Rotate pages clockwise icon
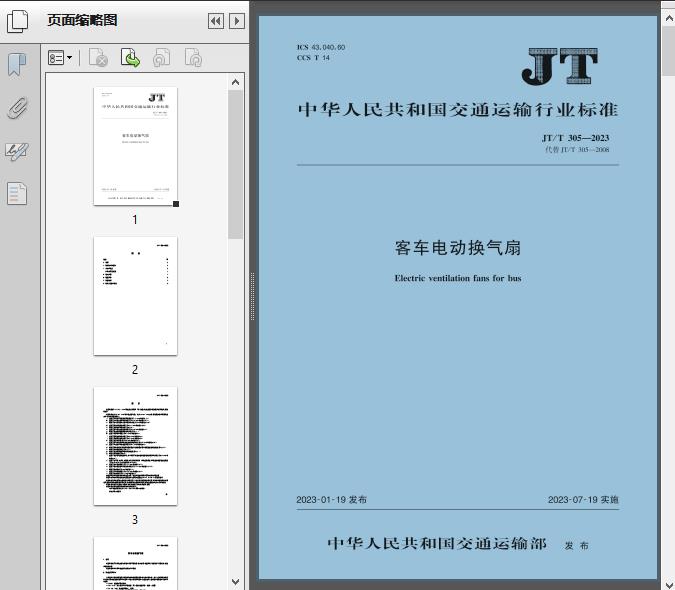 193,58
